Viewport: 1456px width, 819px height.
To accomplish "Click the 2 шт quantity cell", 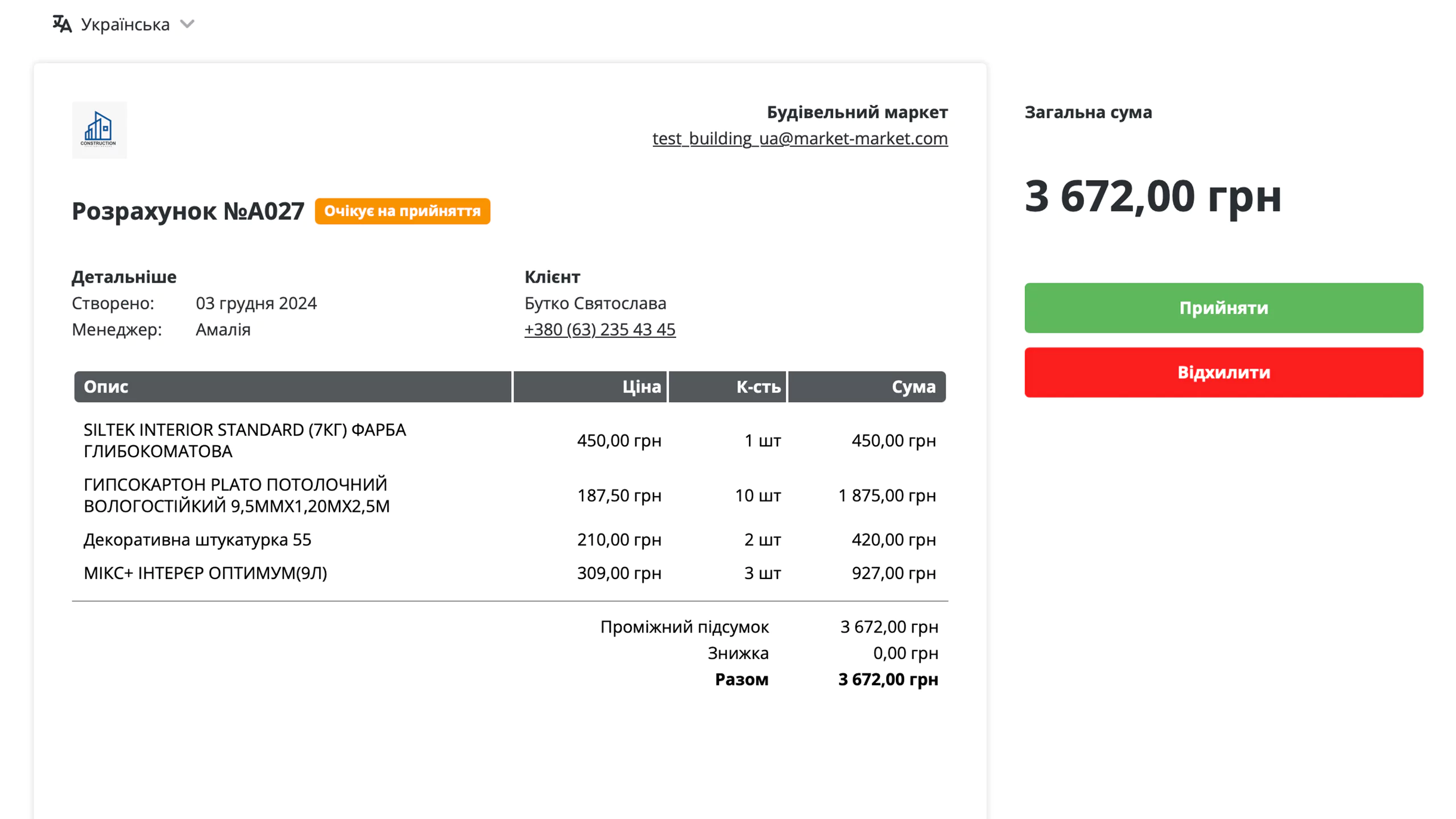I will click(763, 539).
